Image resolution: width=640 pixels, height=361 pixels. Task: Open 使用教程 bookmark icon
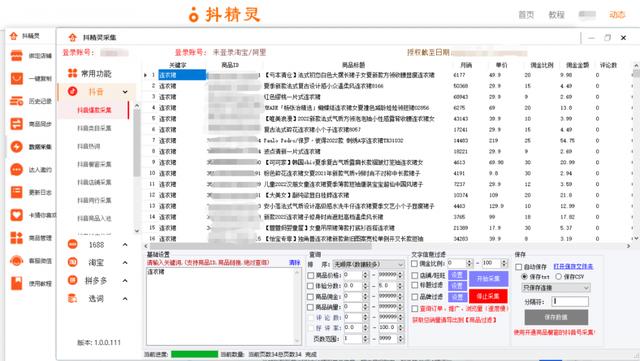16,283
